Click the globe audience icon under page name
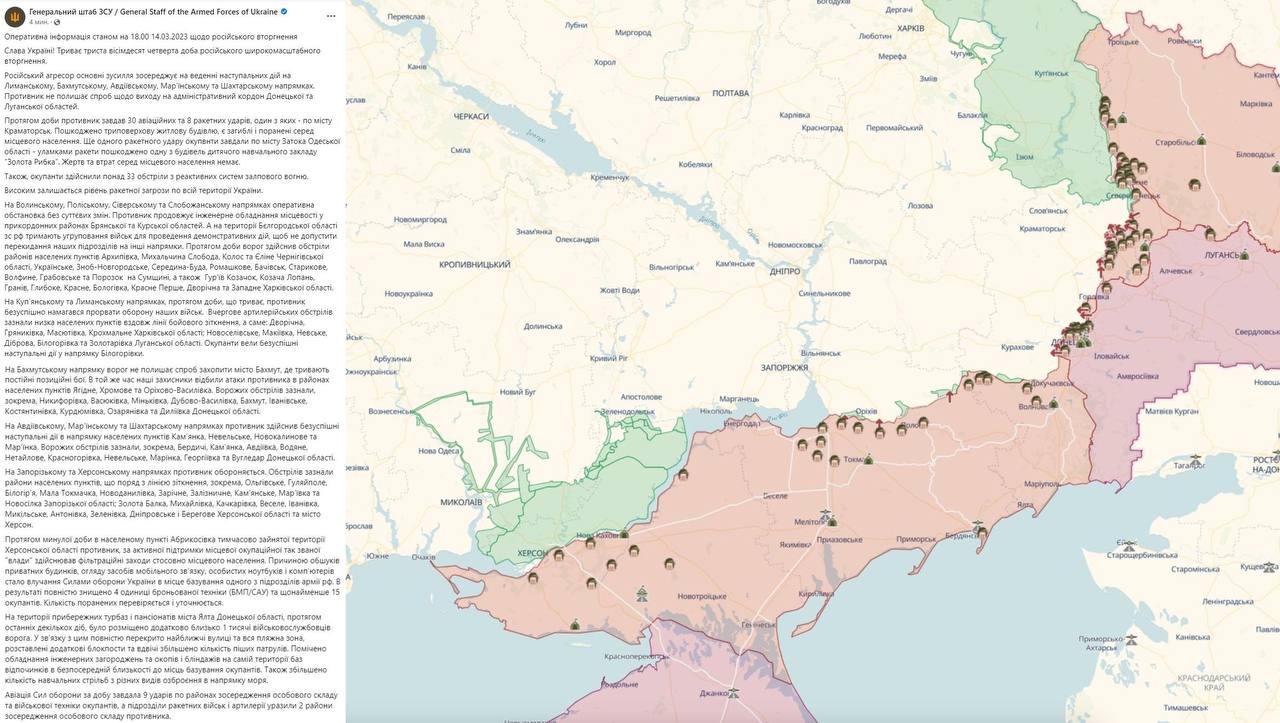The width and height of the screenshot is (1280, 723). coord(56,21)
